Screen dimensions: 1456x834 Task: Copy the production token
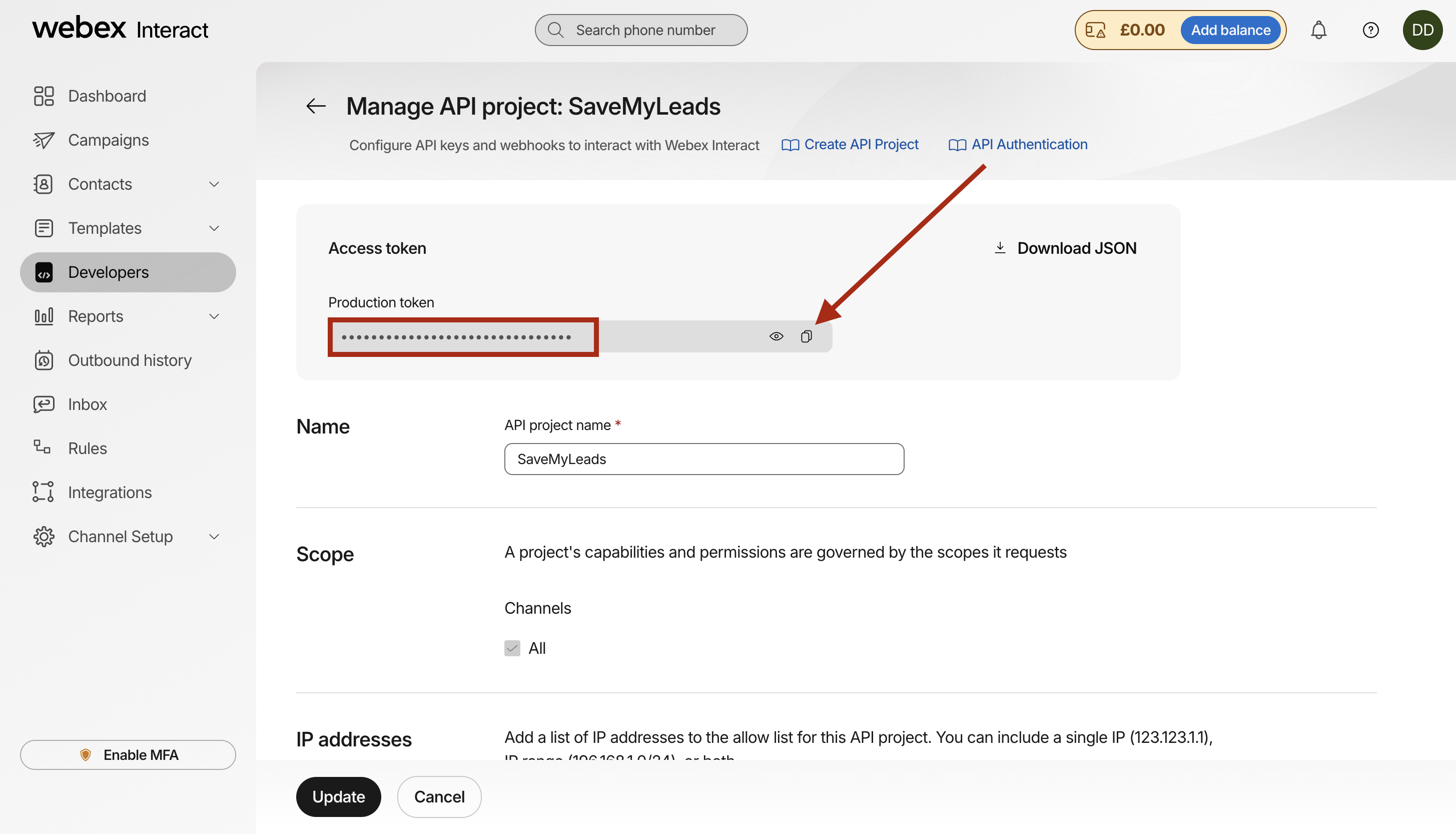(806, 336)
